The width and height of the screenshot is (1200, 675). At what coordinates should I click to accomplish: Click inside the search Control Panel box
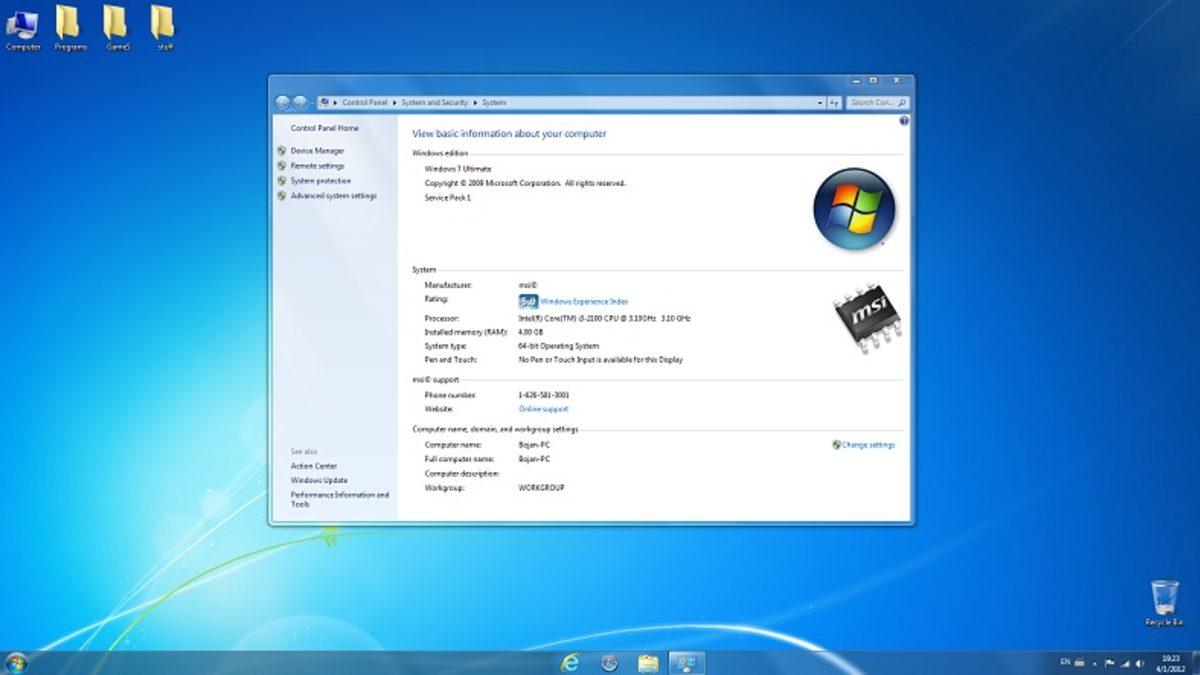point(877,102)
